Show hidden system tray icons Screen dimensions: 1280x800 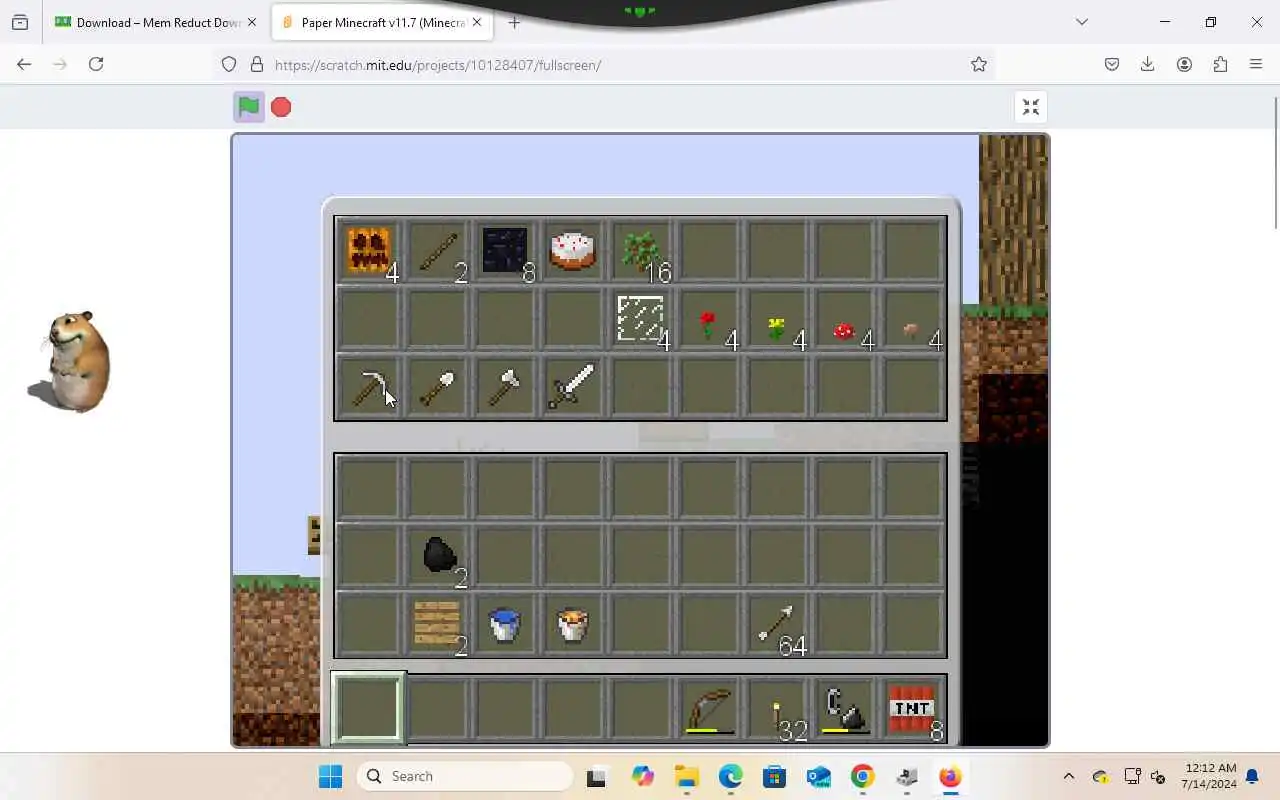tap(1068, 776)
